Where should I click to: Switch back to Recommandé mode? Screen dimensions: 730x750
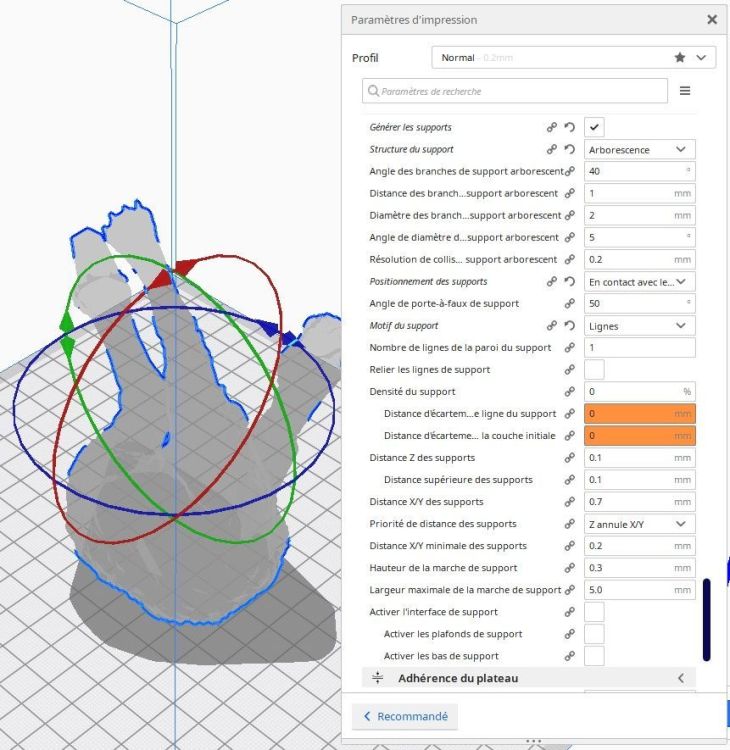coord(405,716)
